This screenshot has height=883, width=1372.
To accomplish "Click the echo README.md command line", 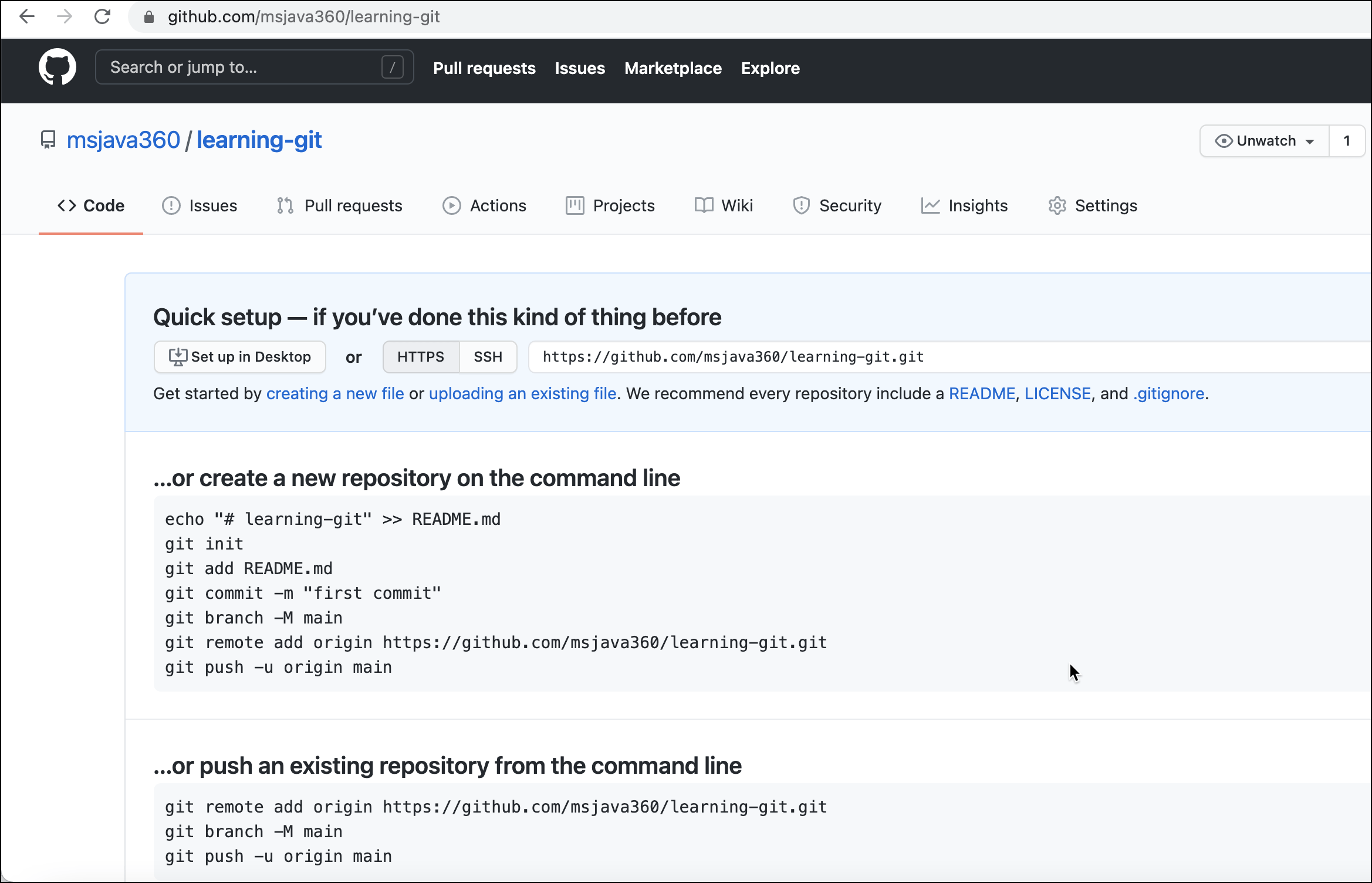I will (333, 519).
